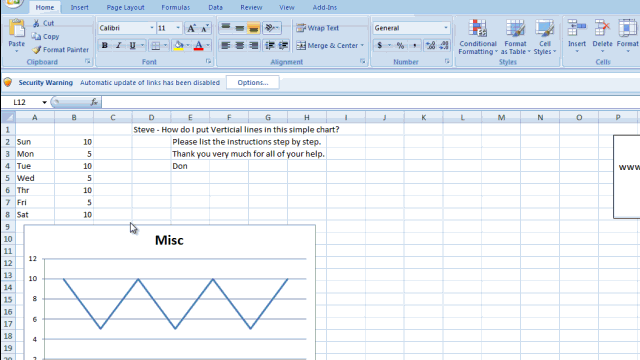Apply percent style to cell

(x=400, y=45)
